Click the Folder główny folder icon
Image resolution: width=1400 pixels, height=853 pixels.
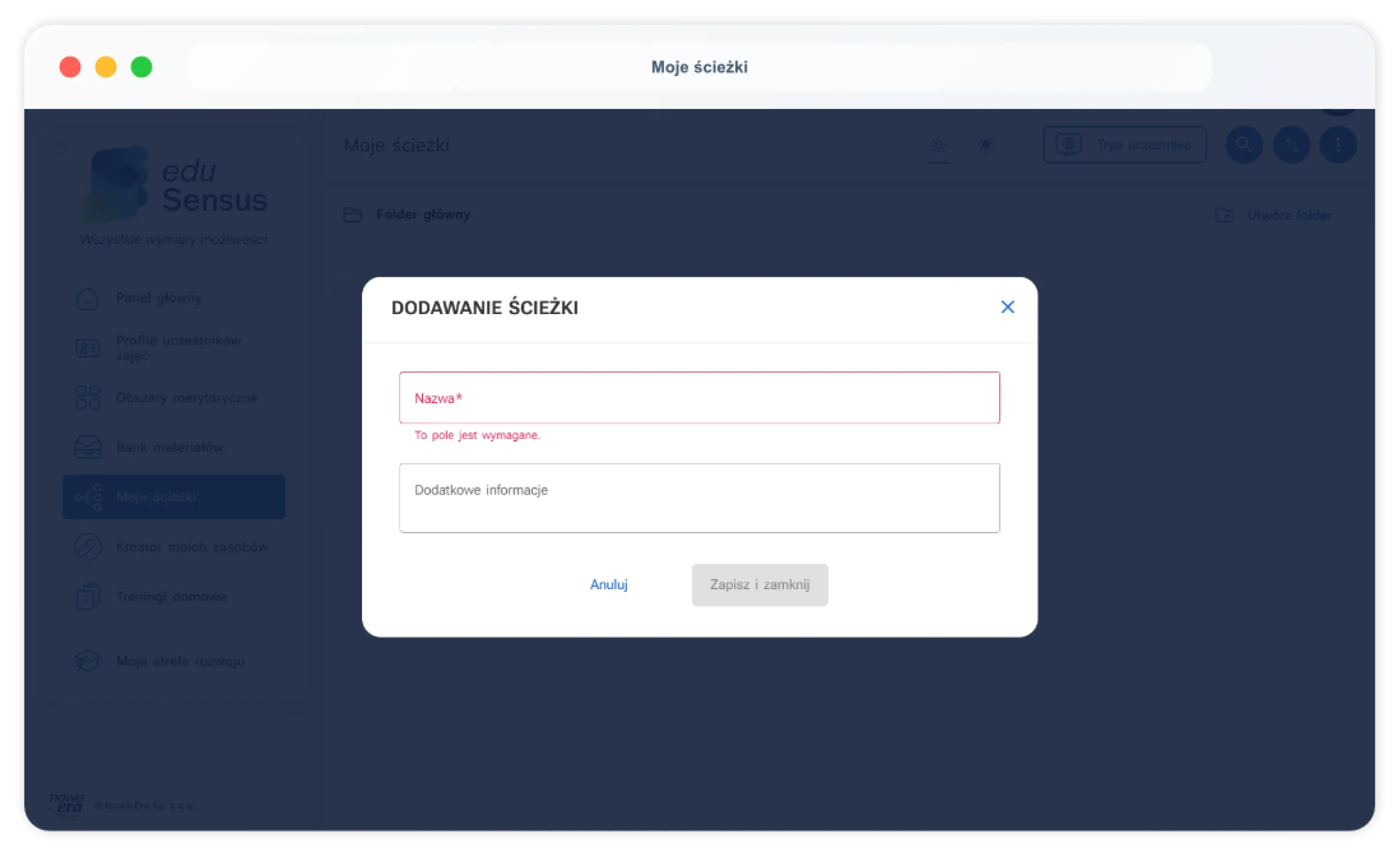point(352,215)
